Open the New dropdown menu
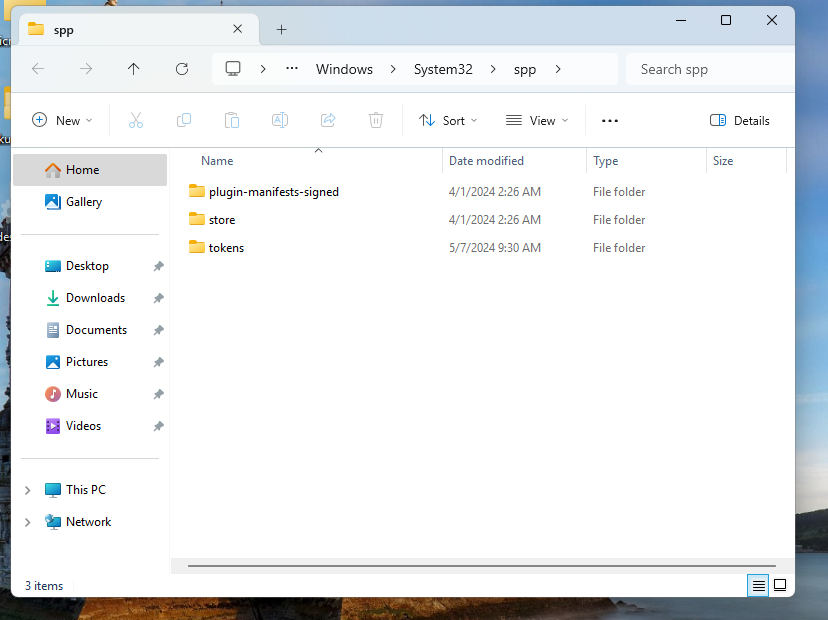The image size is (828, 620). [62, 120]
